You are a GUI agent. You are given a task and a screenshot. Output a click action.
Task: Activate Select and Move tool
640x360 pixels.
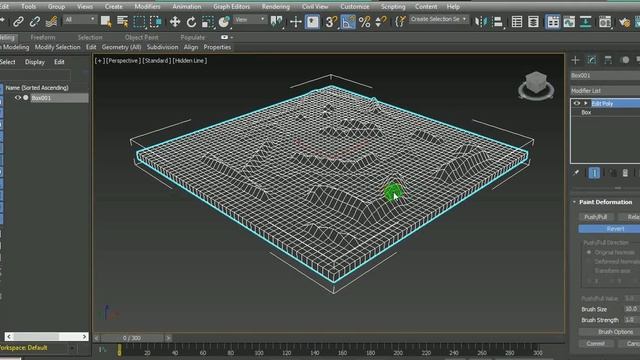175,22
